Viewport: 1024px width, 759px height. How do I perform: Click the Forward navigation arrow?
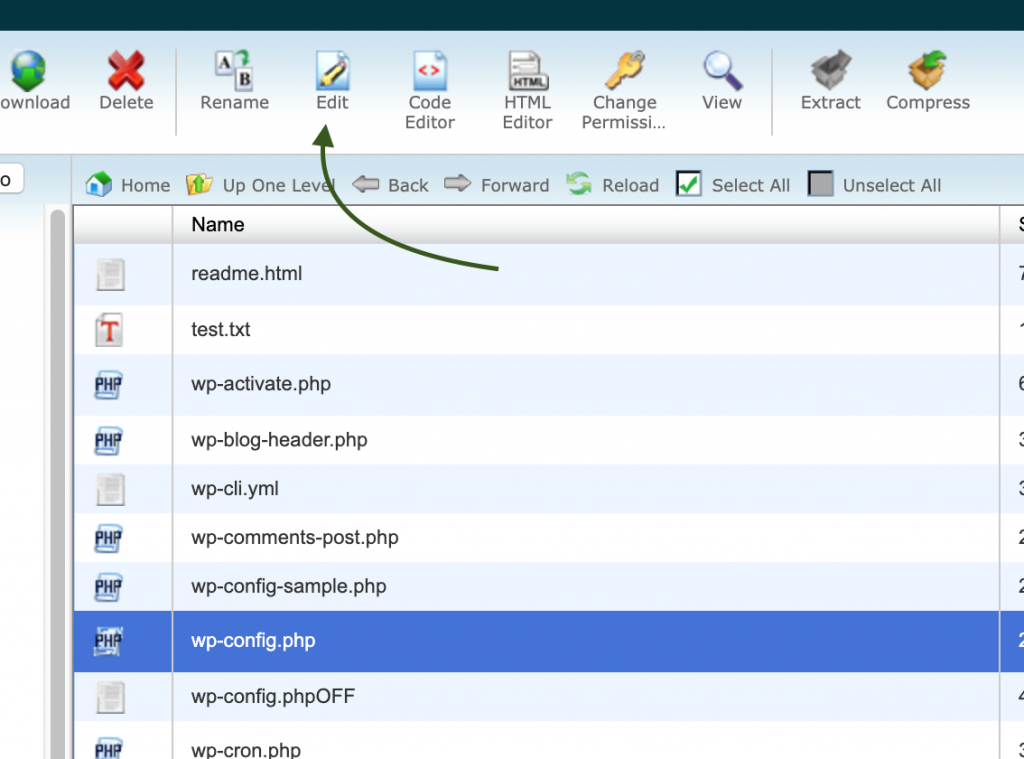[x=497, y=184]
